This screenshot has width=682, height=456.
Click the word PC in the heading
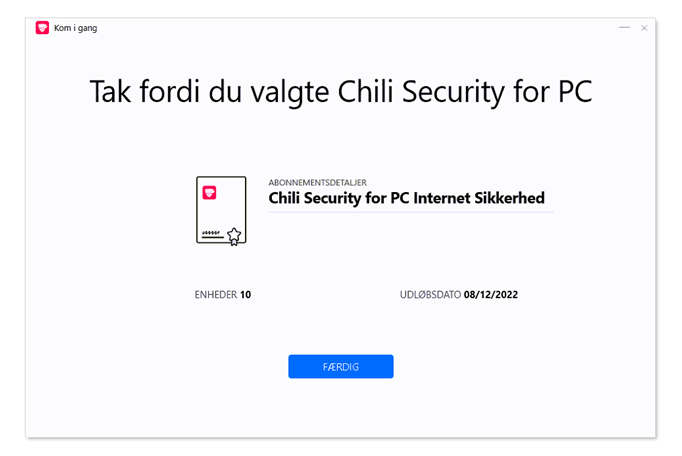[575, 92]
